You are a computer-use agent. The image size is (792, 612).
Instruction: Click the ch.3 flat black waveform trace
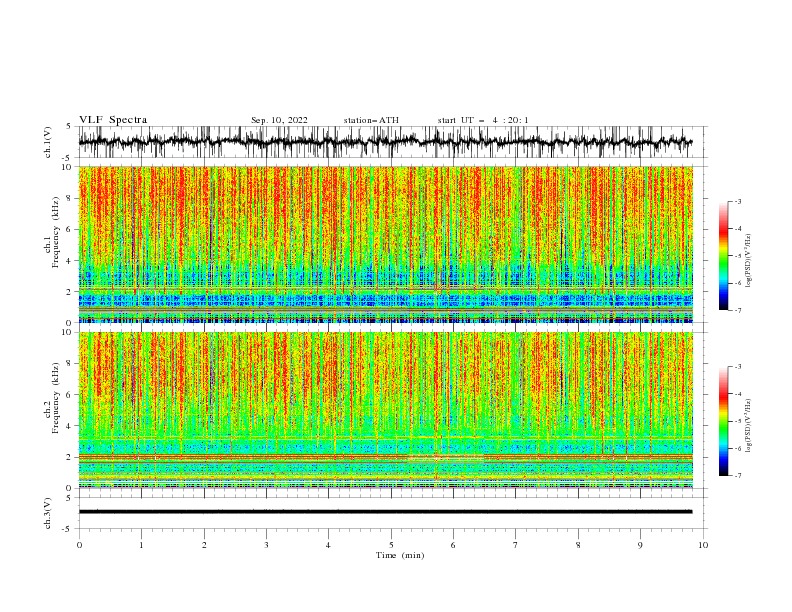tap(386, 512)
